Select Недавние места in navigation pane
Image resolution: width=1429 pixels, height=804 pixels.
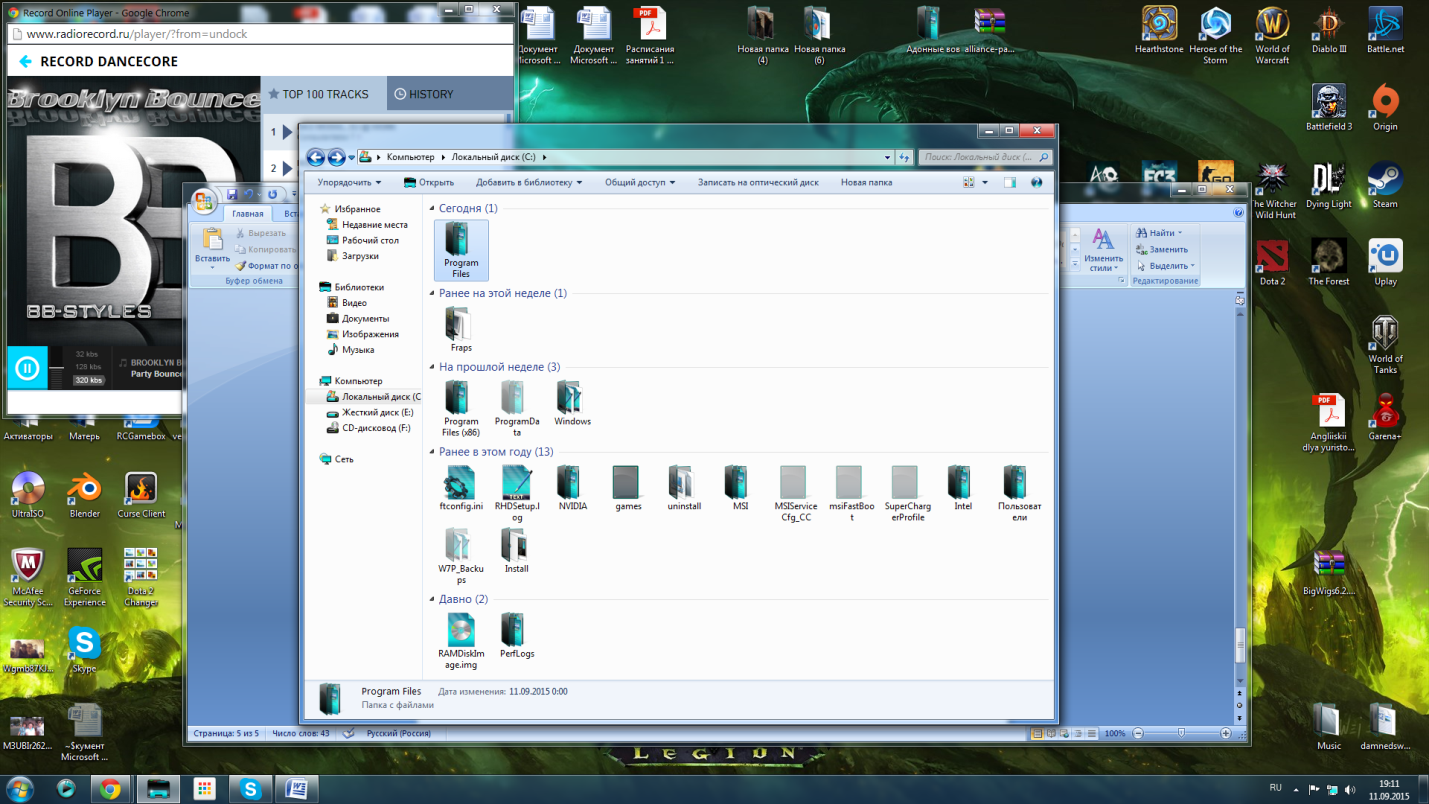point(367,225)
